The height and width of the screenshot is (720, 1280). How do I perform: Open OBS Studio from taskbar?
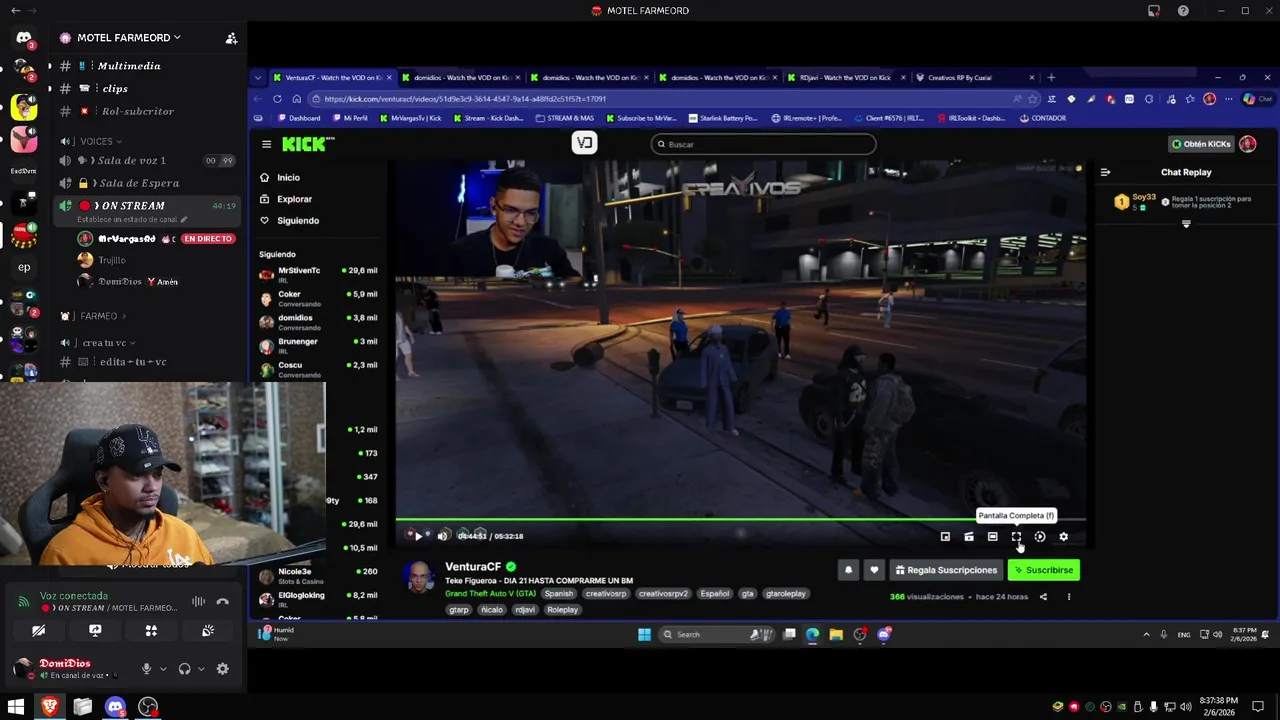148,707
